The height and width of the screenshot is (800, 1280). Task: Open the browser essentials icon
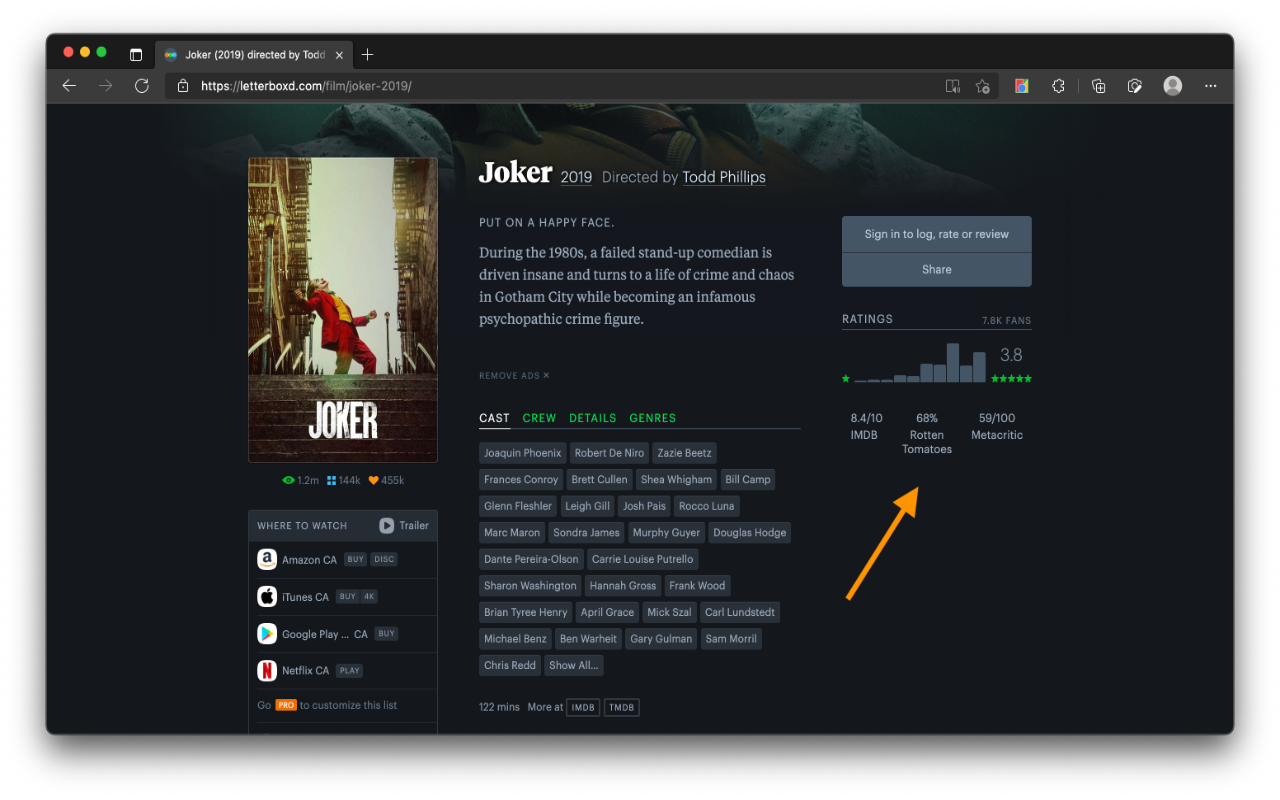(x=1134, y=86)
